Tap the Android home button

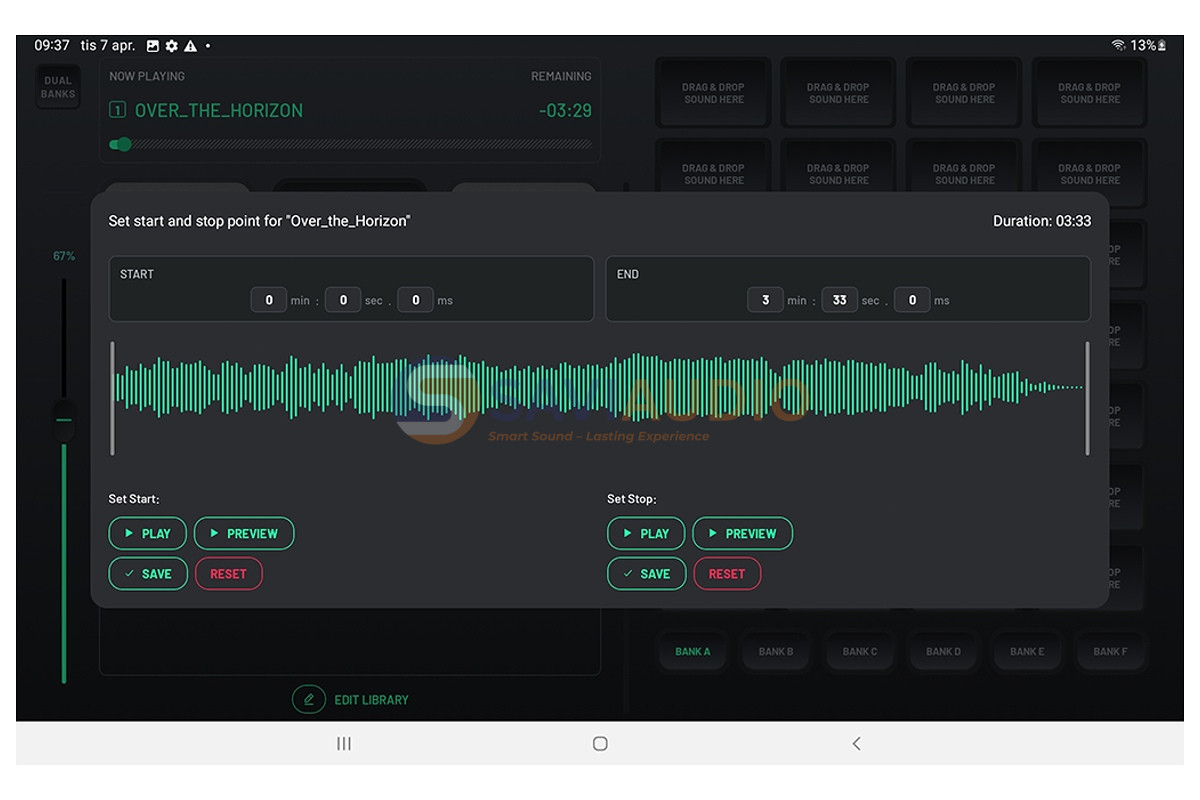coord(600,744)
